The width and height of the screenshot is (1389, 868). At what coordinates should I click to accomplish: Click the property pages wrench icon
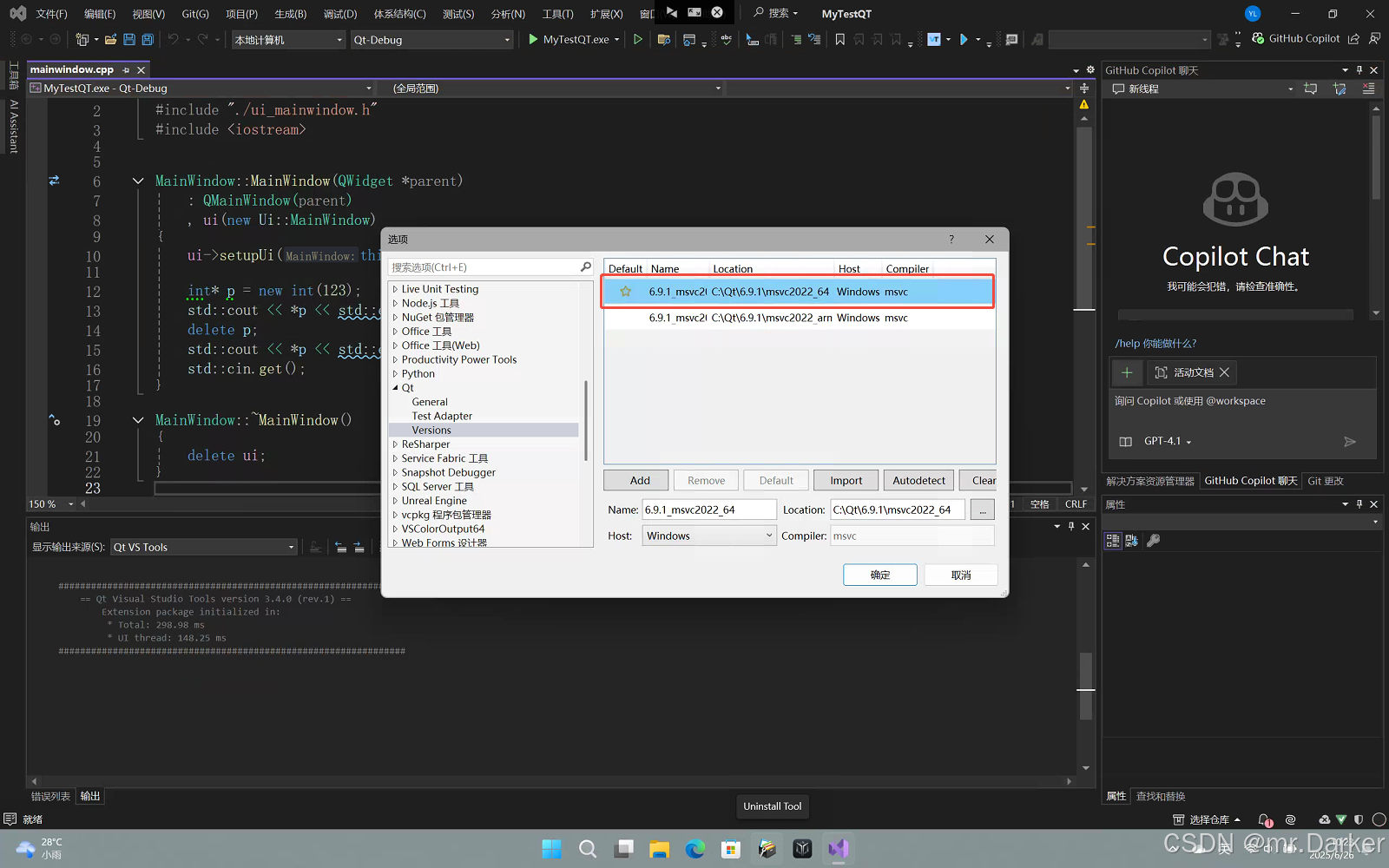pos(1153,541)
